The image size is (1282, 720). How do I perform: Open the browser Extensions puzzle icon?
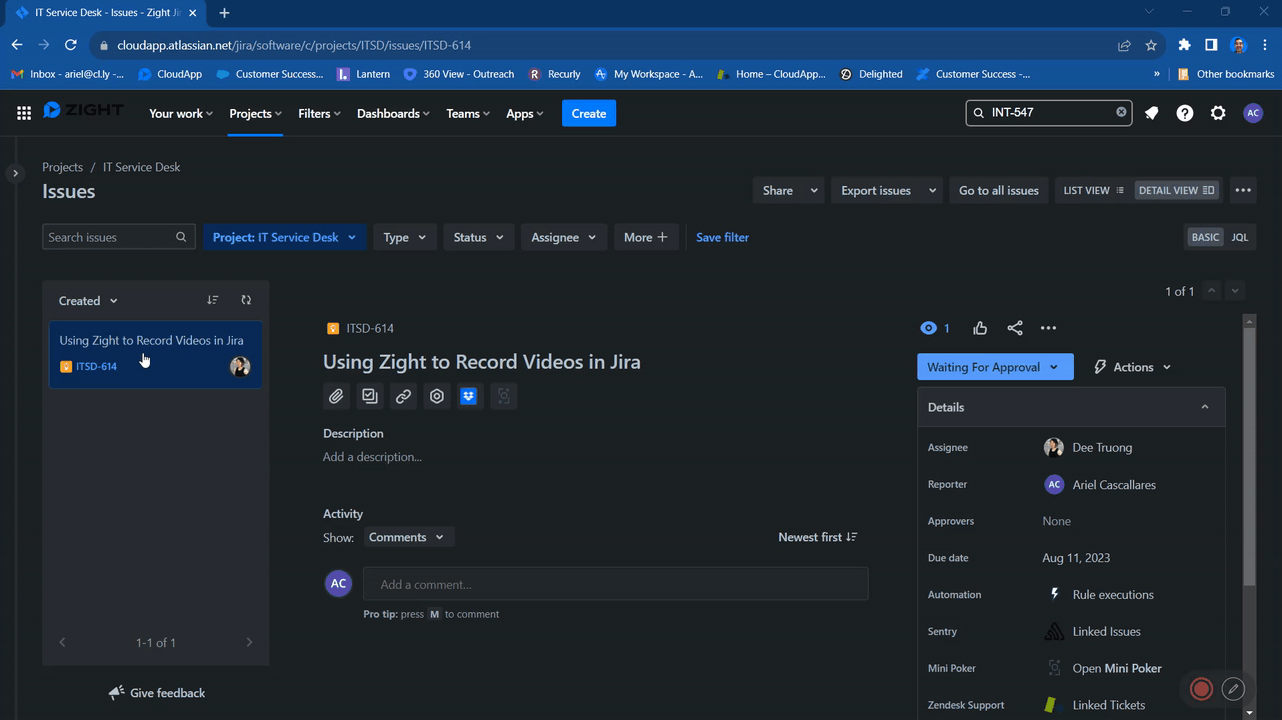coord(1184,45)
